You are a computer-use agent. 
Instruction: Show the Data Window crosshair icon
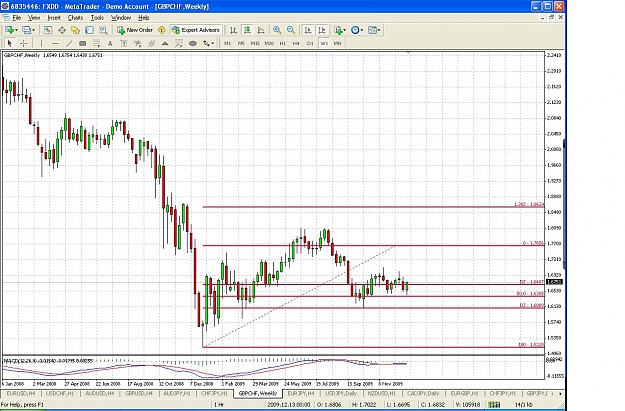[62, 30]
